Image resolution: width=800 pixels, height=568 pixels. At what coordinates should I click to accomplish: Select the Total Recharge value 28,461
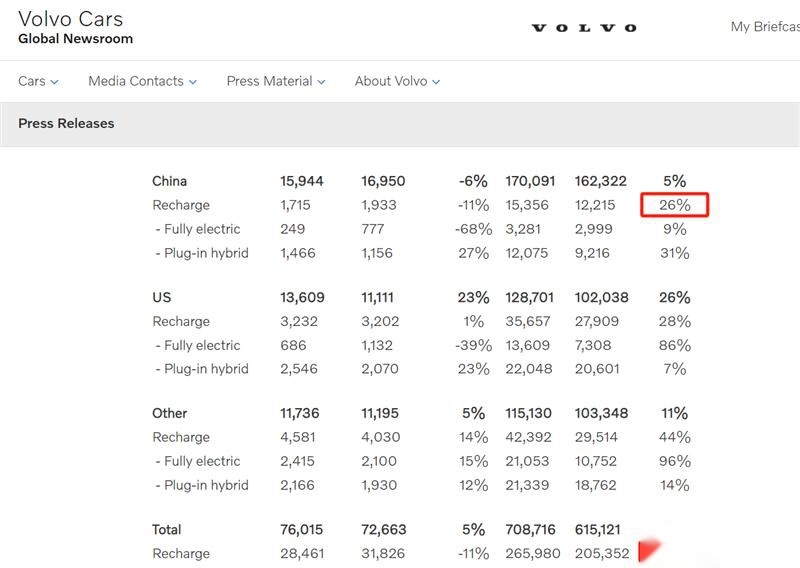(x=302, y=554)
